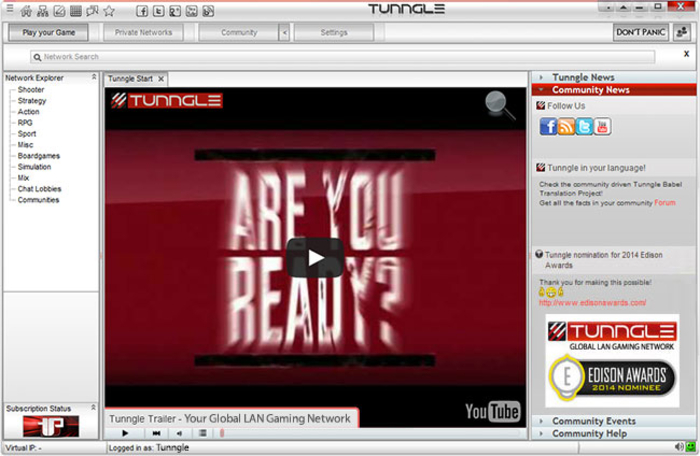Toggle the video player mute button
This screenshot has width=700, height=456.
pos(179,433)
